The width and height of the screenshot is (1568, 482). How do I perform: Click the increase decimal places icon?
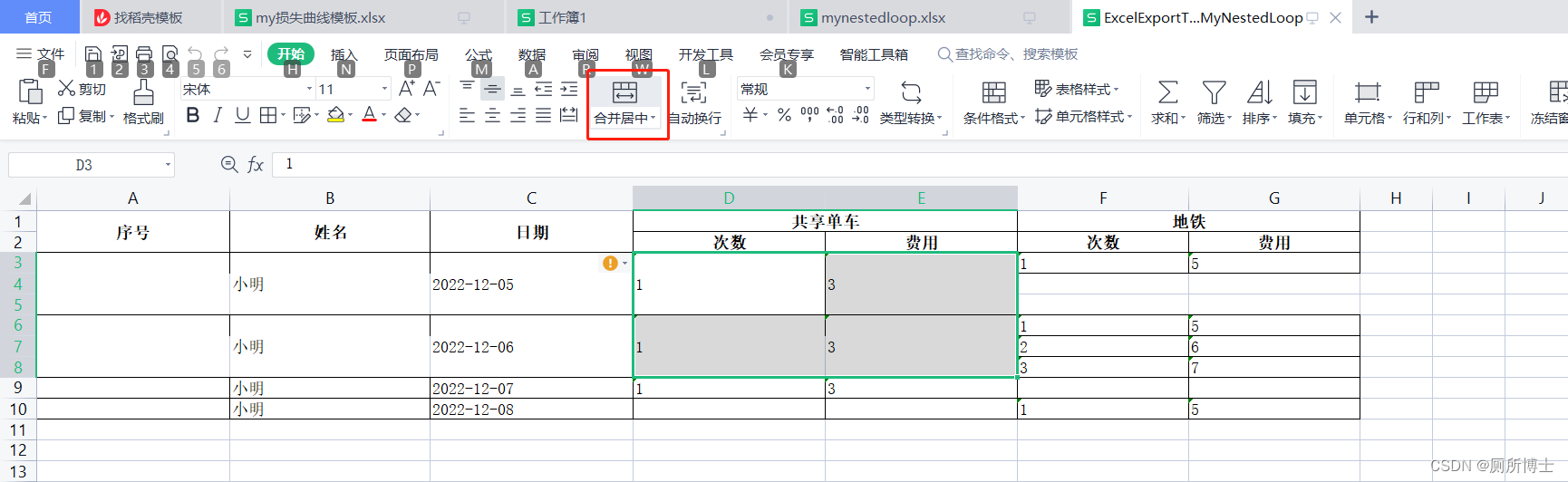[836, 115]
